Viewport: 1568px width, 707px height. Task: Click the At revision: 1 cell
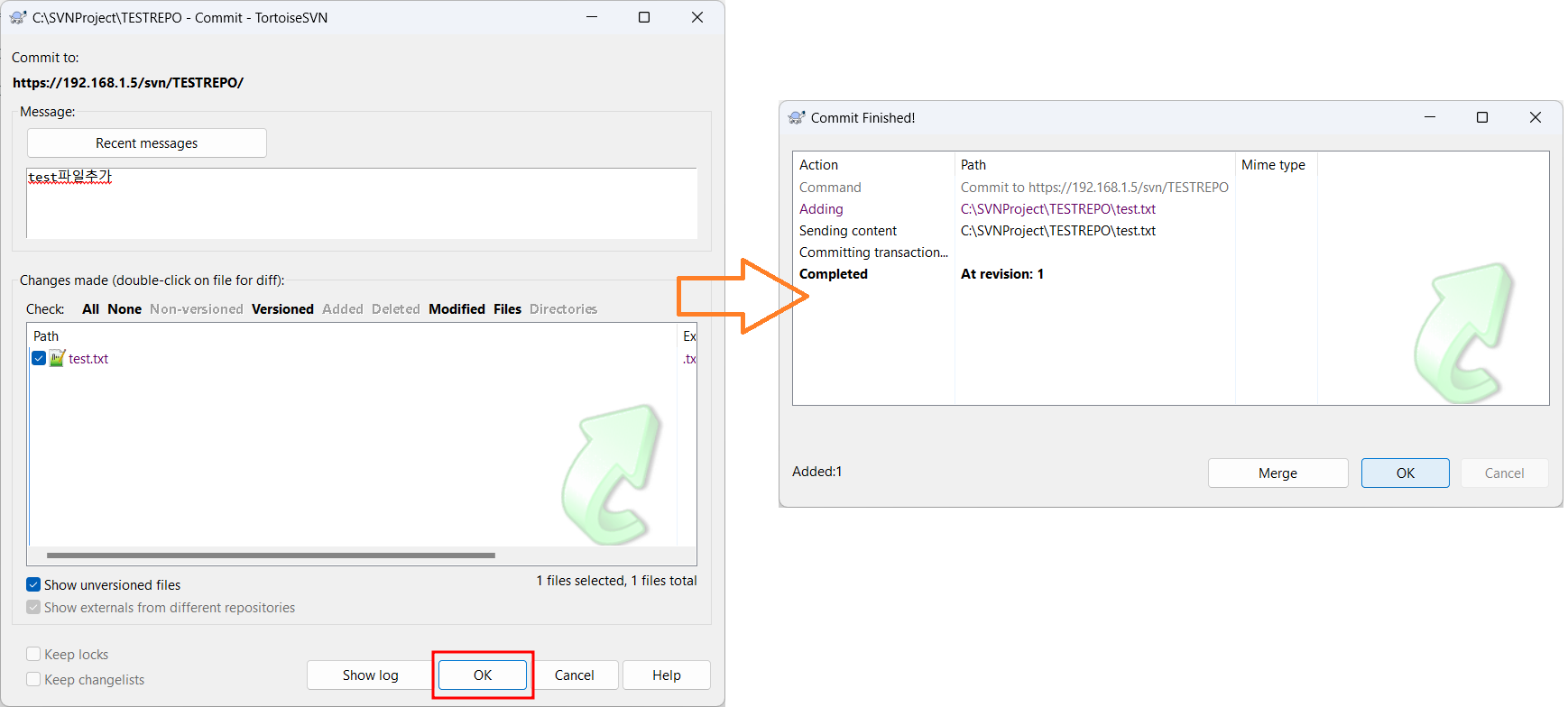click(1002, 273)
